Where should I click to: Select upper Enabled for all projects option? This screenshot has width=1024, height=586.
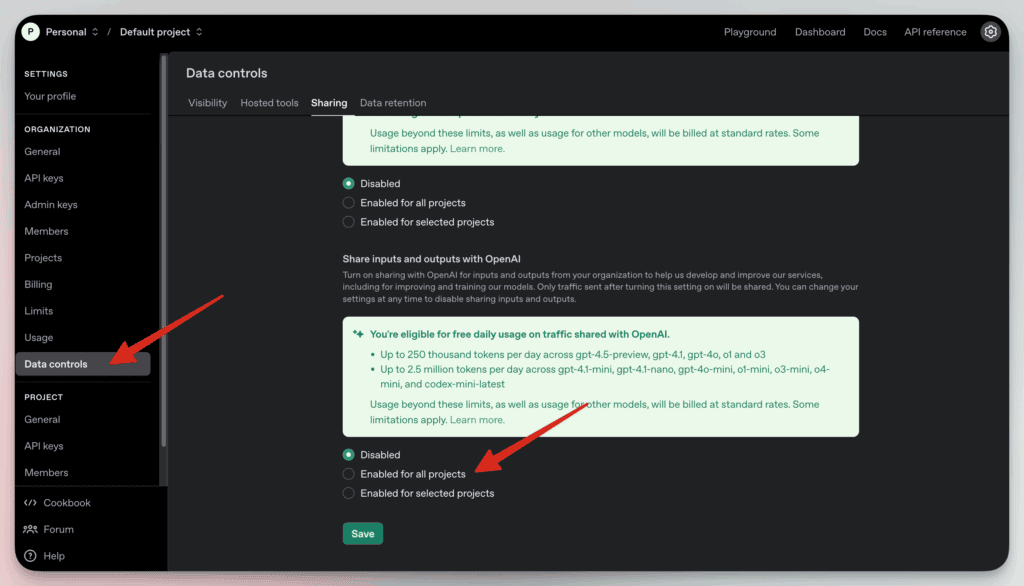349,203
